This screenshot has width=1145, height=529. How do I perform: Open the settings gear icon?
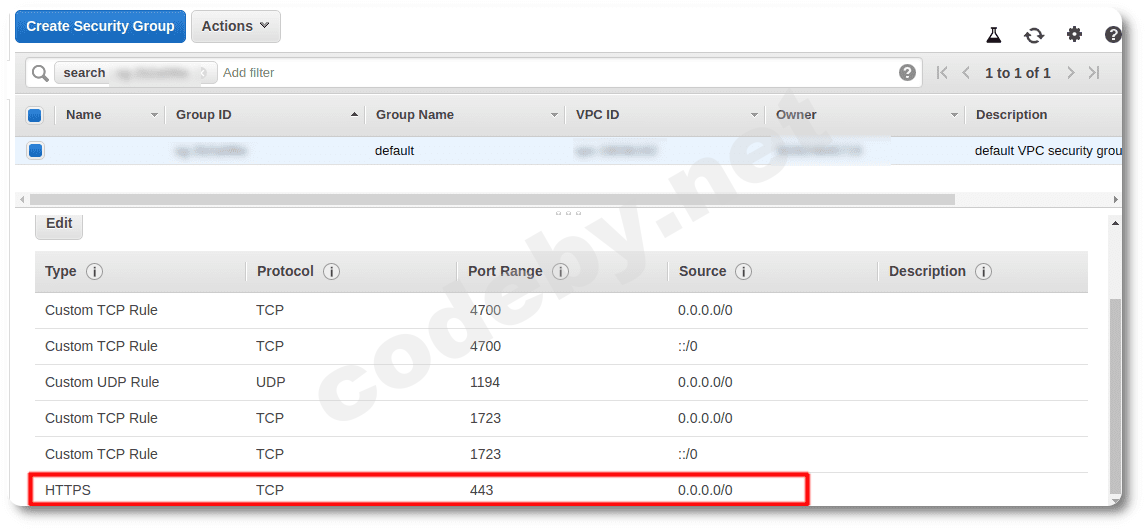click(1074, 34)
